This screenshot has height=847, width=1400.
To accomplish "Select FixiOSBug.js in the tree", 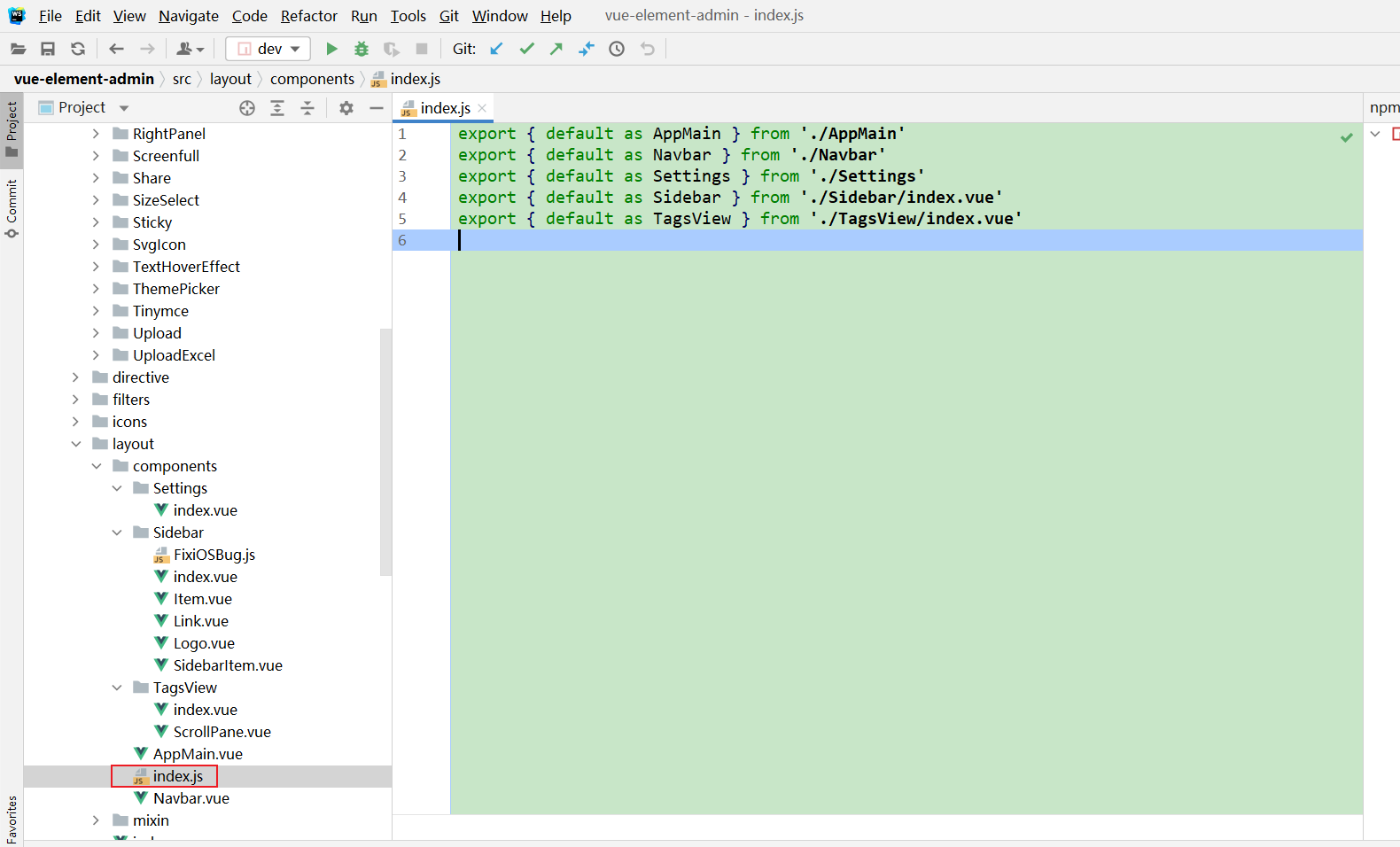I will [x=214, y=555].
